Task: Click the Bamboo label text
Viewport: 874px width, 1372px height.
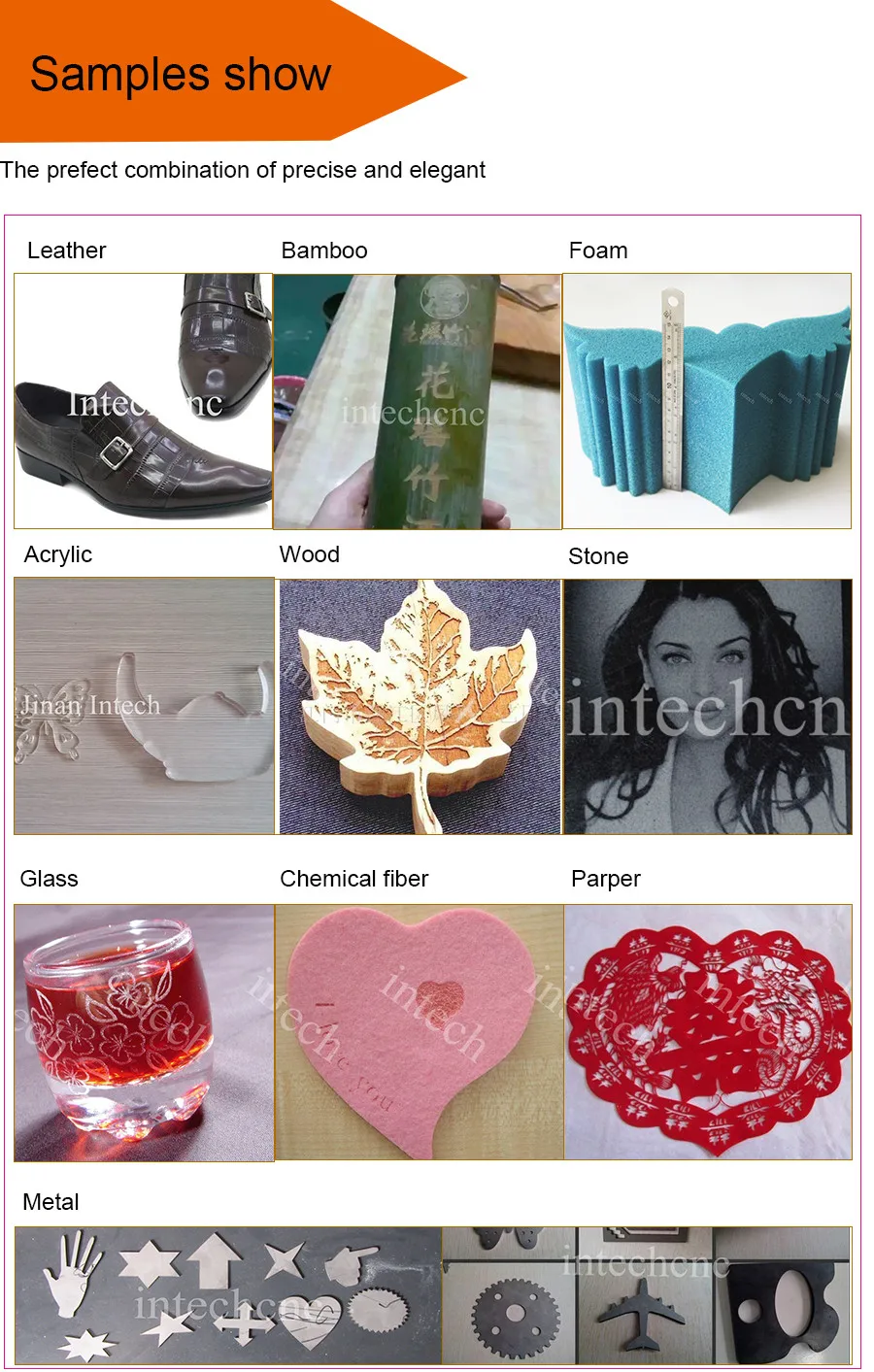Action: click(324, 251)
